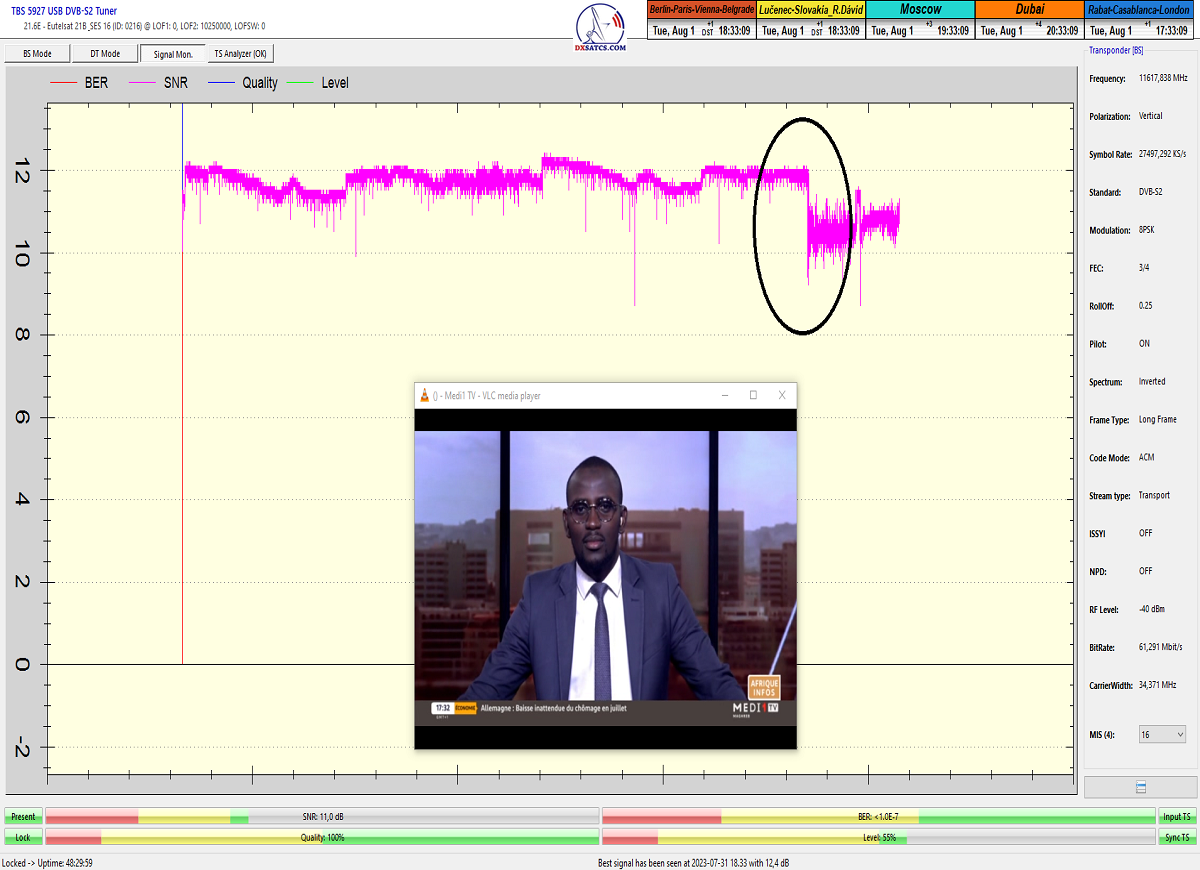Screen dimensions: 1200x870
Task: Open the MIS stream ID dropdown
Action: [1162, 735]
